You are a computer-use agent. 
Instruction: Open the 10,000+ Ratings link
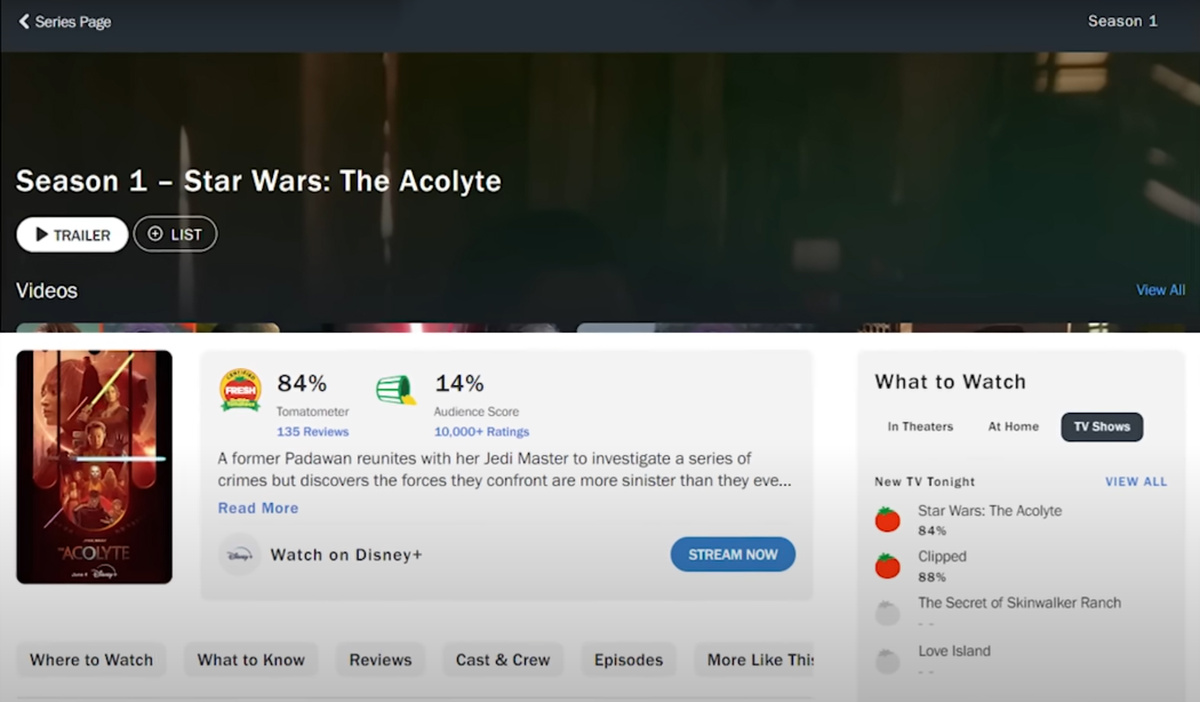click(481, 432)
